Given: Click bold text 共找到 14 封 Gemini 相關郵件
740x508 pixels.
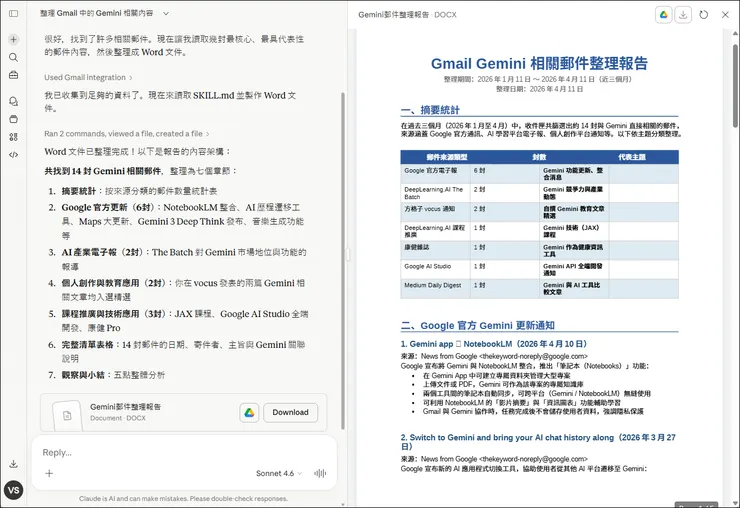Looking at the screenshot, I should pyautogui.click(x=102, y=171).
